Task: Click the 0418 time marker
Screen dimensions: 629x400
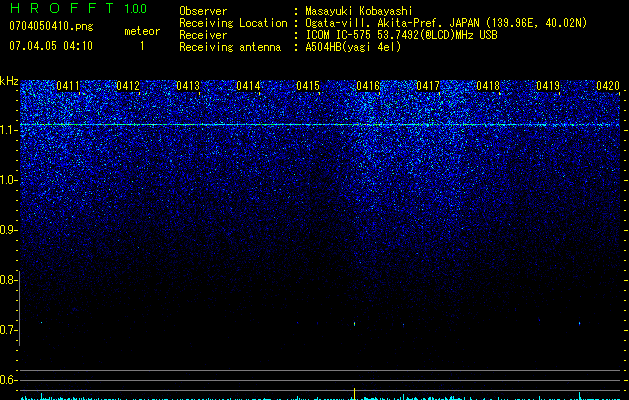Action: (x=488, y=85)
